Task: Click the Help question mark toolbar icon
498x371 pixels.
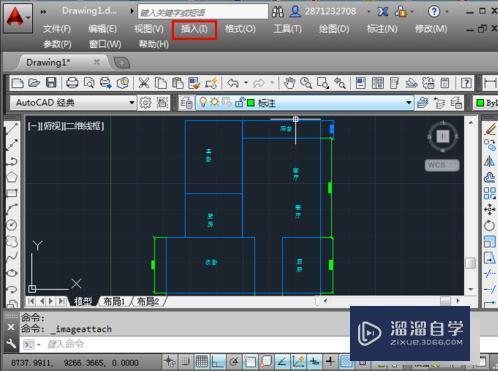Action: [x=466, y=83]
